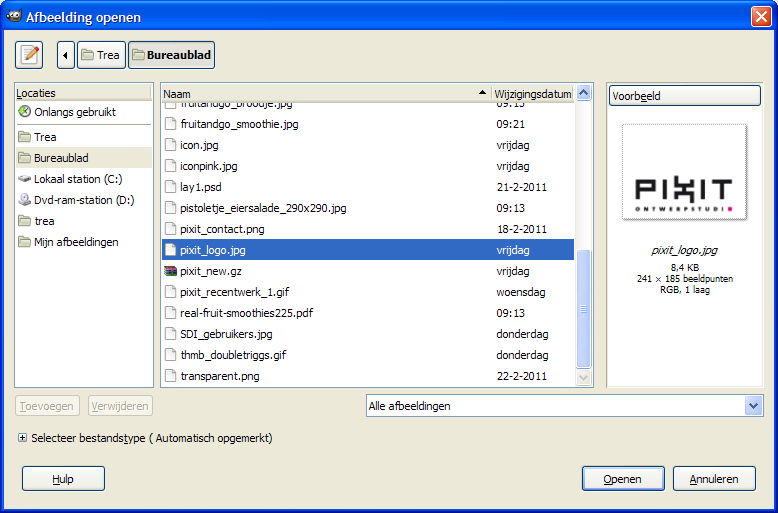Click the pencil type-a-filename icon
This screenshot has width=778, height=513.
point(29,55)
